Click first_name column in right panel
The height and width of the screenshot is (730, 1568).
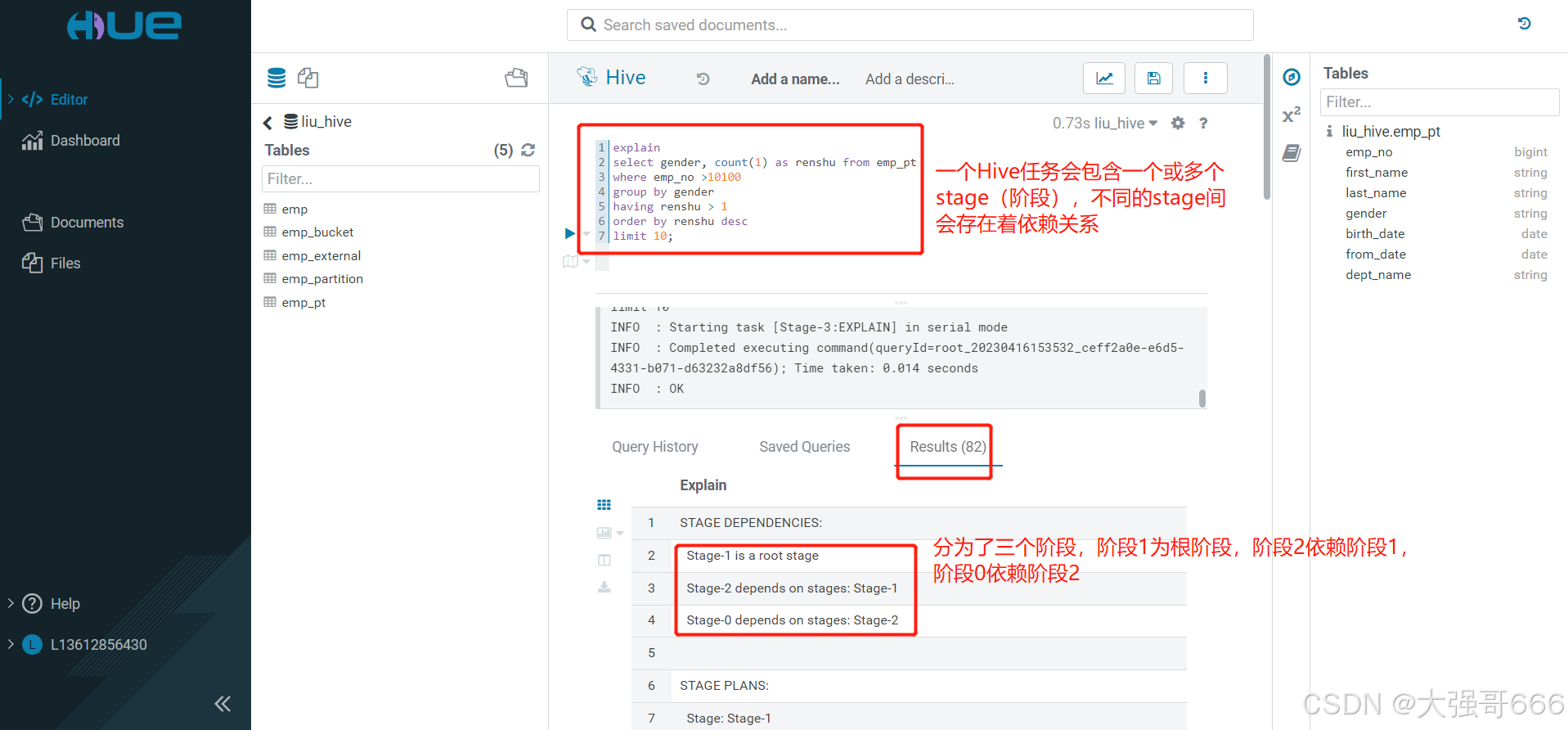click(x=1377, y=173)
